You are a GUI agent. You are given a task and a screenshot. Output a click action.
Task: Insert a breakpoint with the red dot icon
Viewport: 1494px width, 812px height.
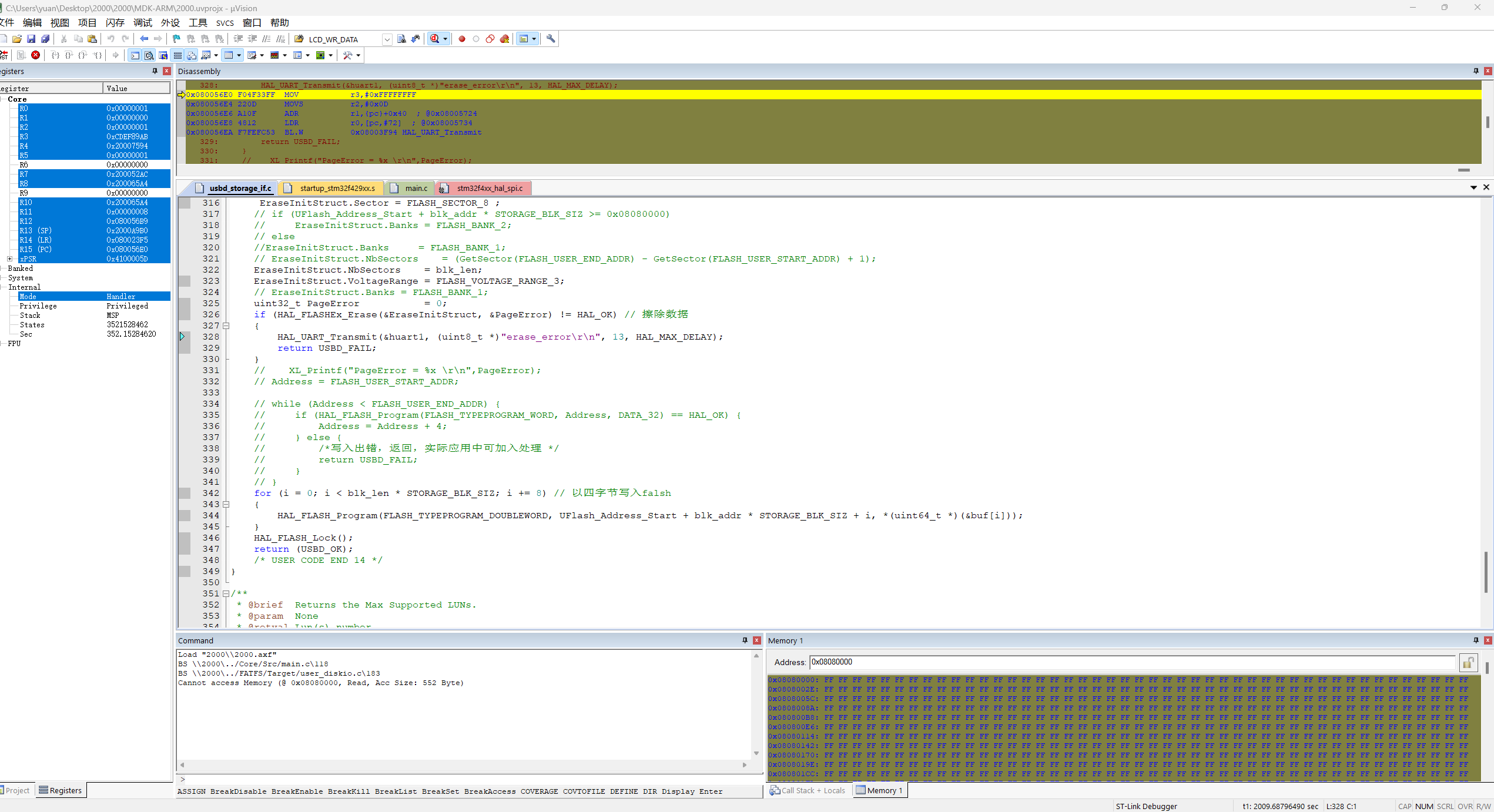point(462,39)
